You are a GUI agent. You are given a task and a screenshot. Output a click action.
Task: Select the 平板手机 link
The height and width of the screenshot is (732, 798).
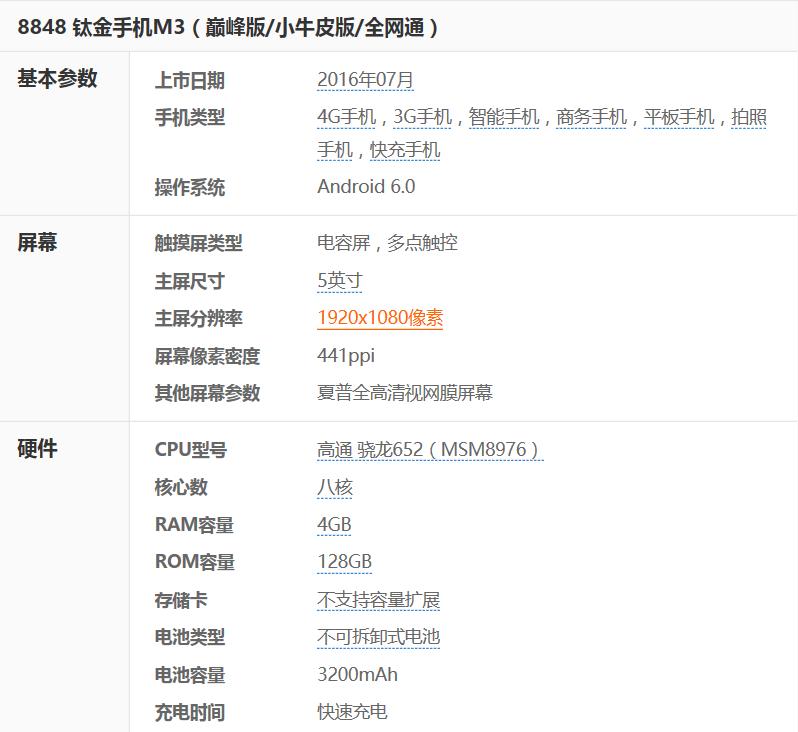tap(679, 117)
